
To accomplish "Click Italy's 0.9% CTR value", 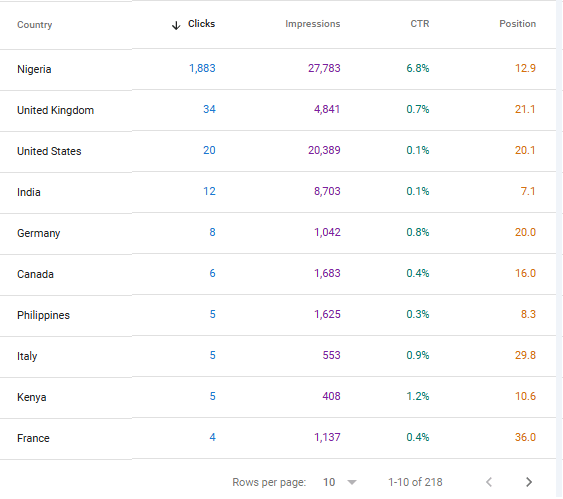I will [418, 355].
